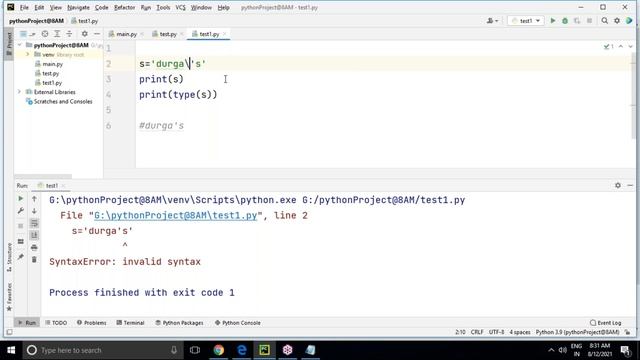Open the Refactor menu
640x360 pixels.
(124, 7)
